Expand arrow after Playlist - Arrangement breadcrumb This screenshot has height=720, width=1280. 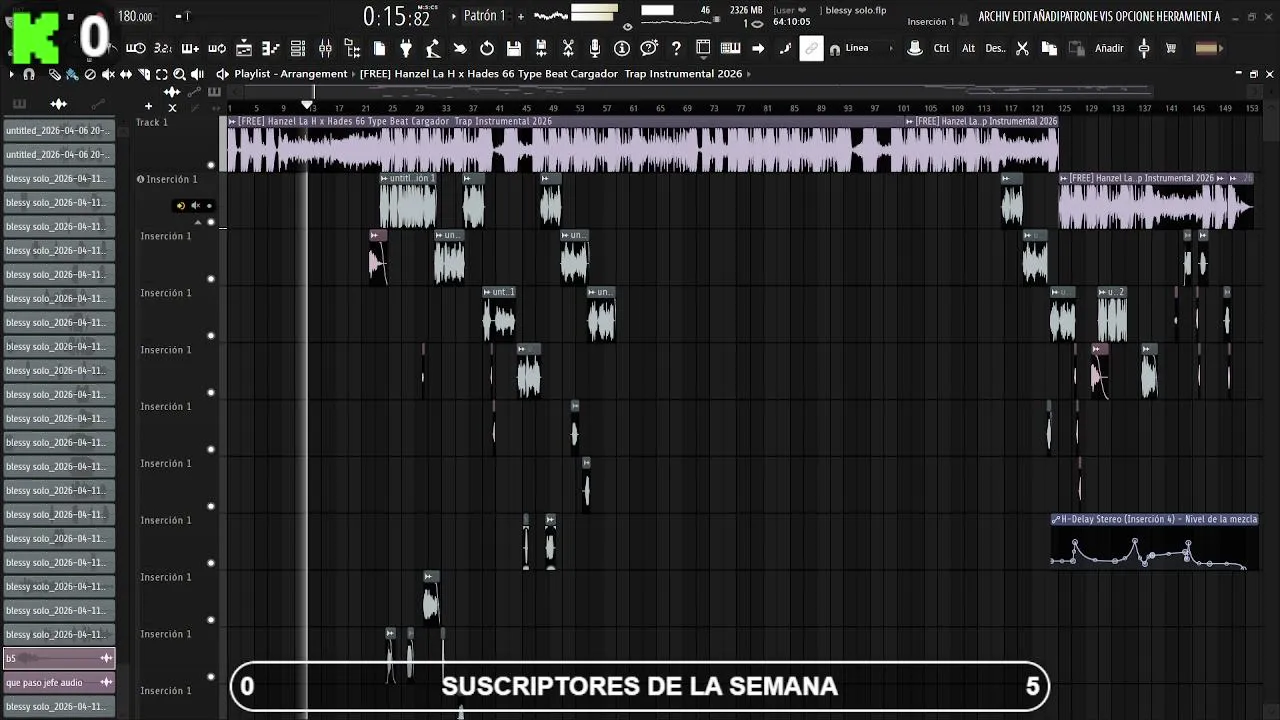coord(353,74)
